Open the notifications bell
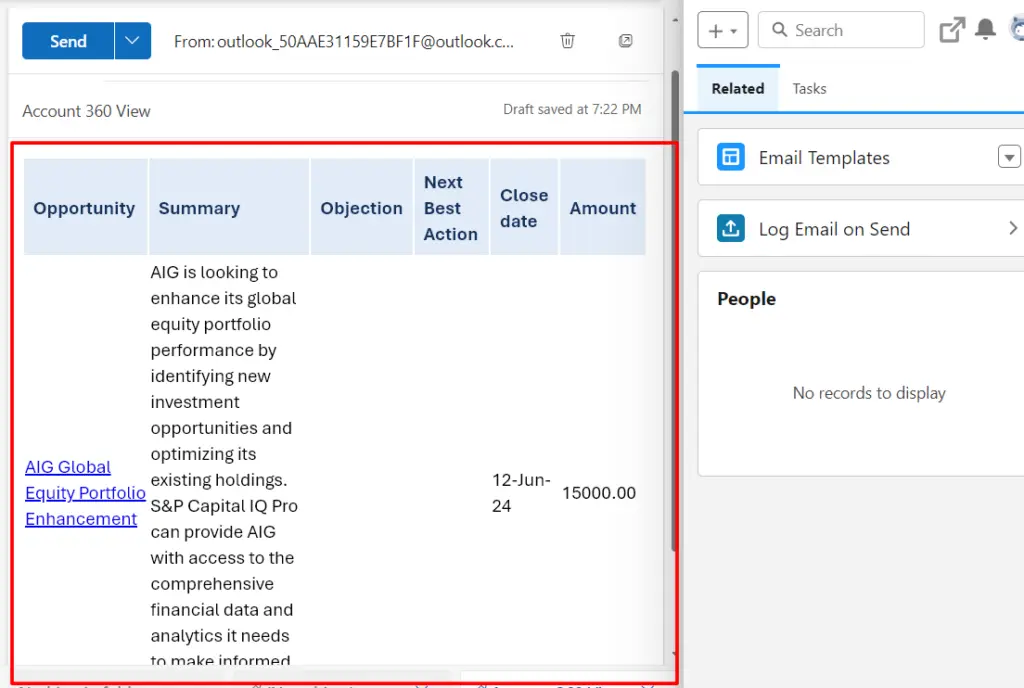1024x688 pixels. coord(986,30)
